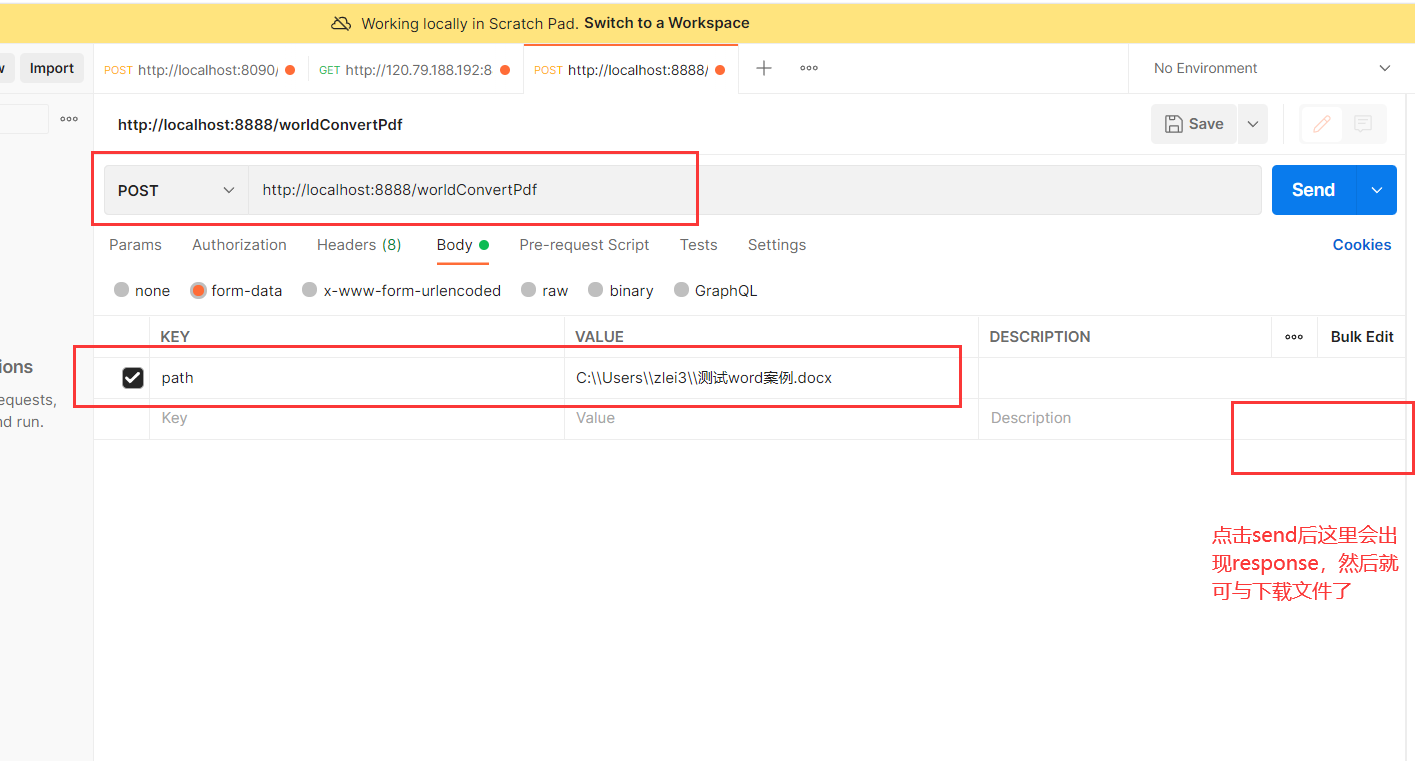Click sidebar three-dots options icon
Screen dimensions: 1415x761
[69, 119]
